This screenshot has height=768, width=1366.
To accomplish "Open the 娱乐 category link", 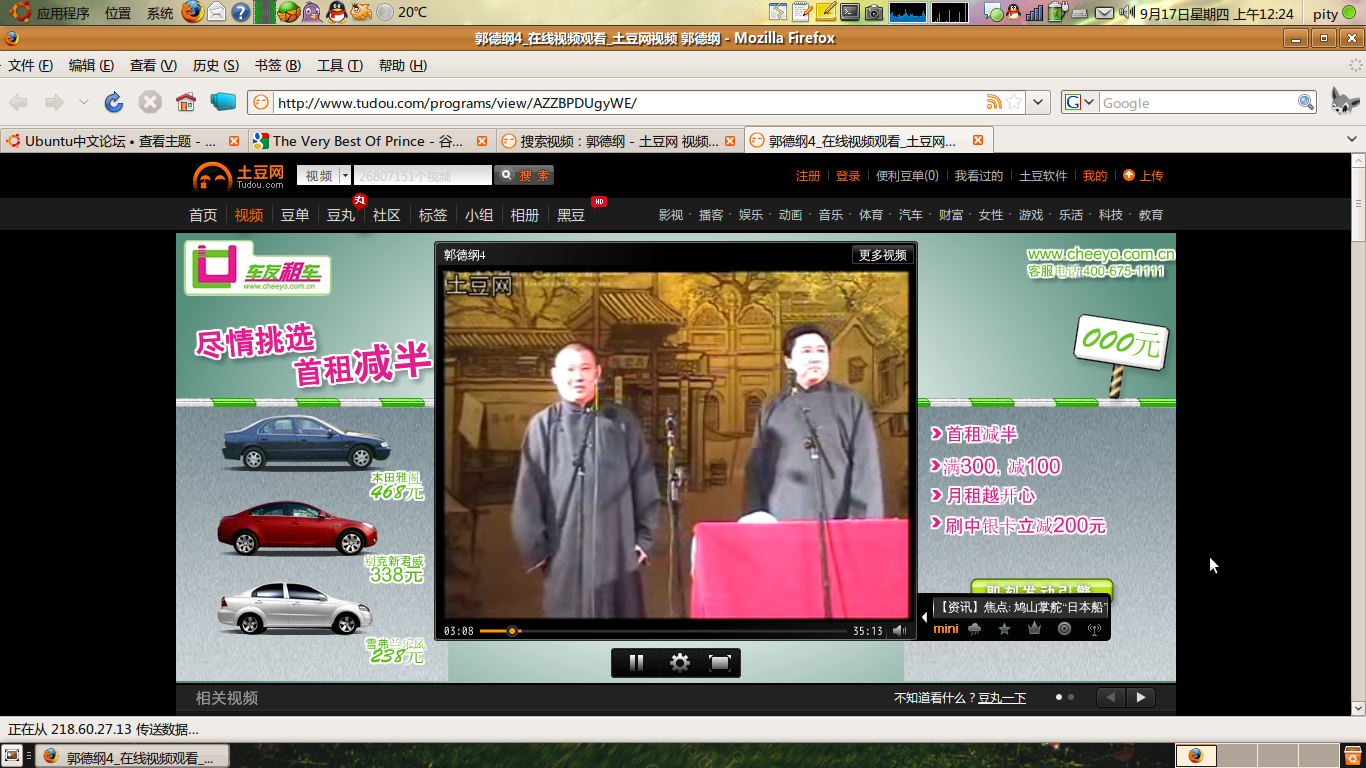I will (x=751, y=215).
